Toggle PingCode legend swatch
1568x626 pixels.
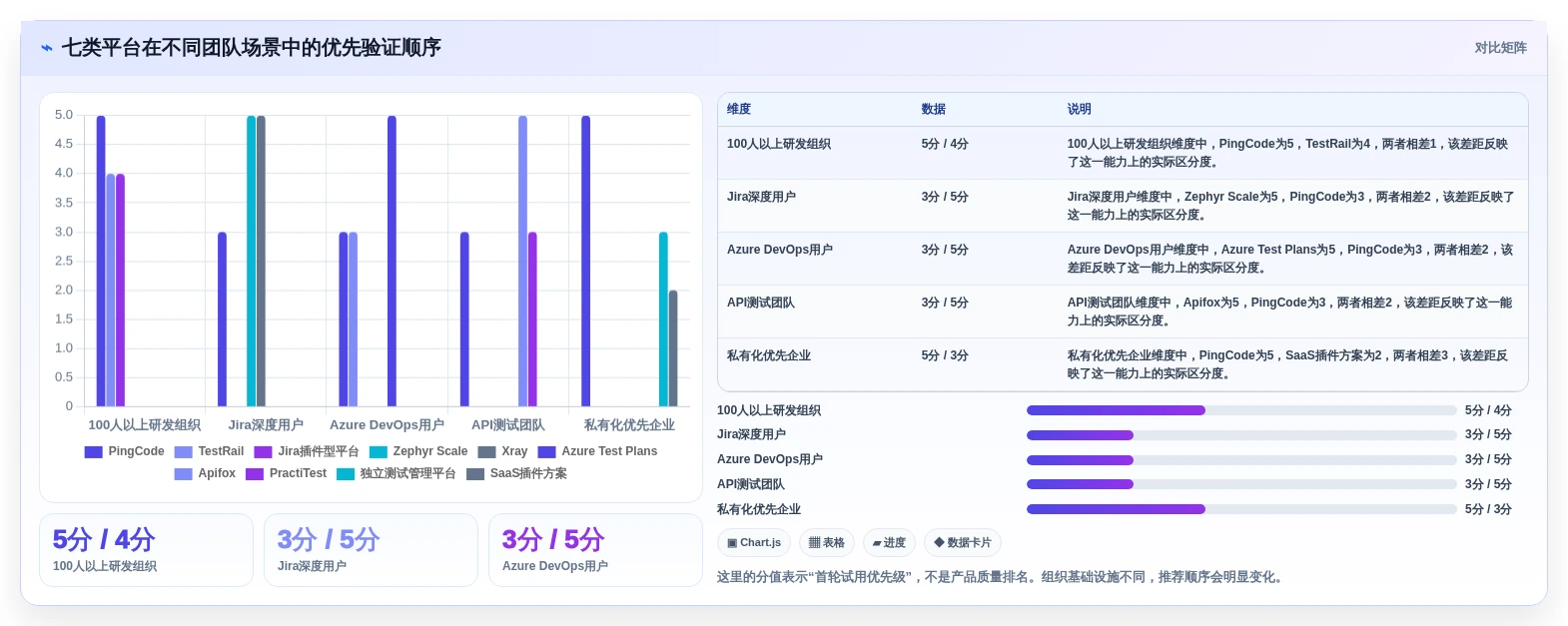[x=94, y=452]
